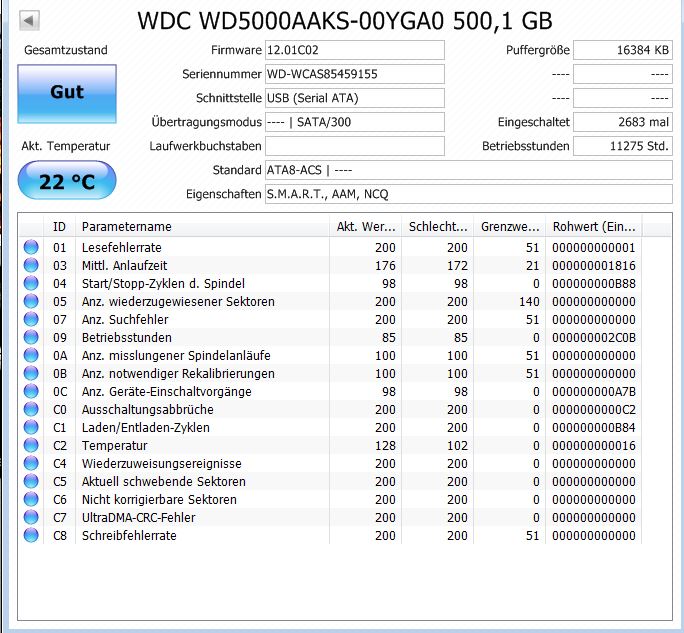Image resolution: width=684 pixels, height=633 pixels.
Task: Click raw value 000000000016
Action: (x=594, y=446)
